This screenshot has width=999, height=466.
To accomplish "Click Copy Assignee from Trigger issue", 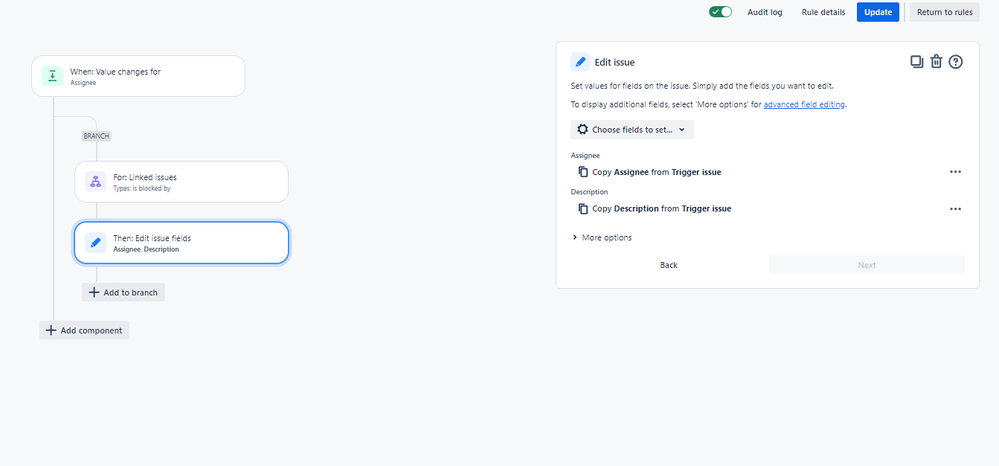I will (657, 172).
